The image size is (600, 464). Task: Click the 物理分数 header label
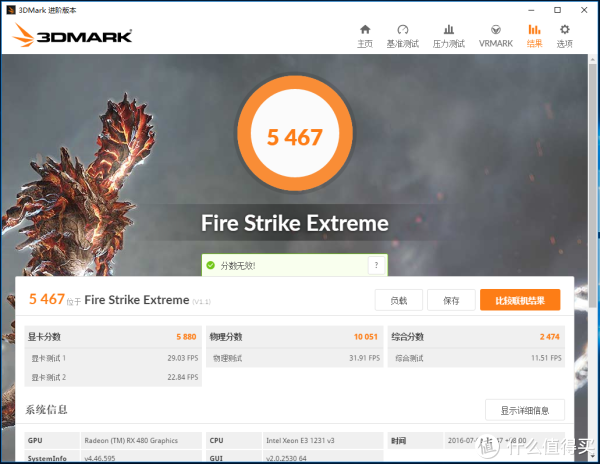(226, 337)
